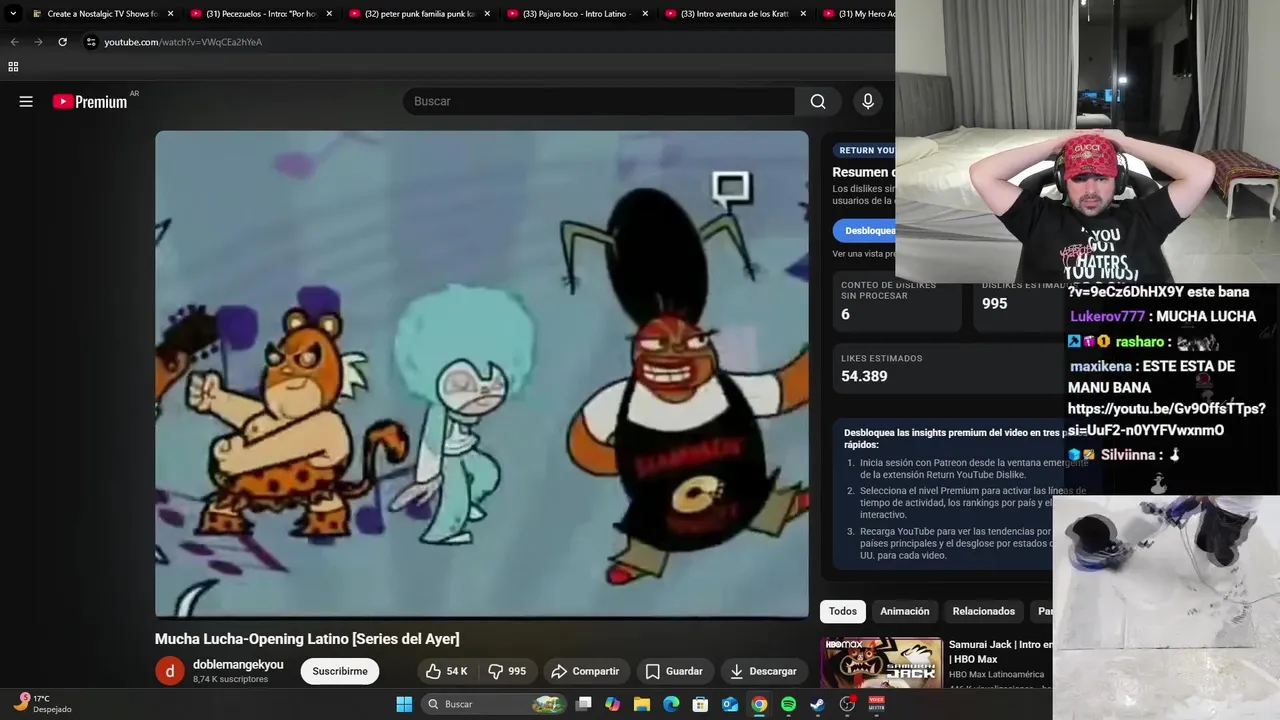The height and width of the screenshot is (720, 1280).
Task: Open Voicemeeter from the taskbar
Action: pyautogui.click(x=876, y=704)
